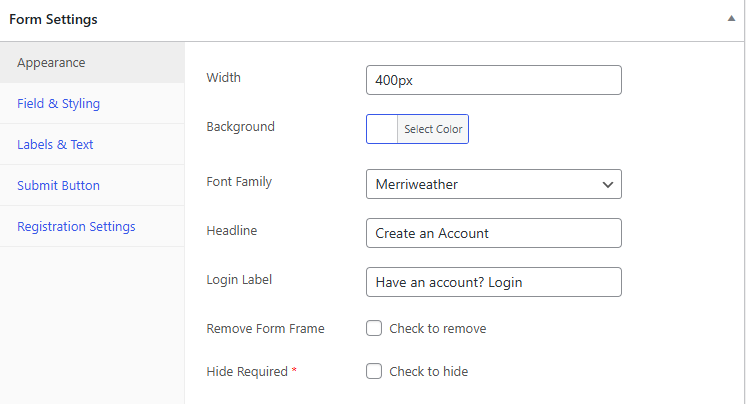Click the Headline text field
The width and height of the screenshot is (746, 404).
point(494,233)
